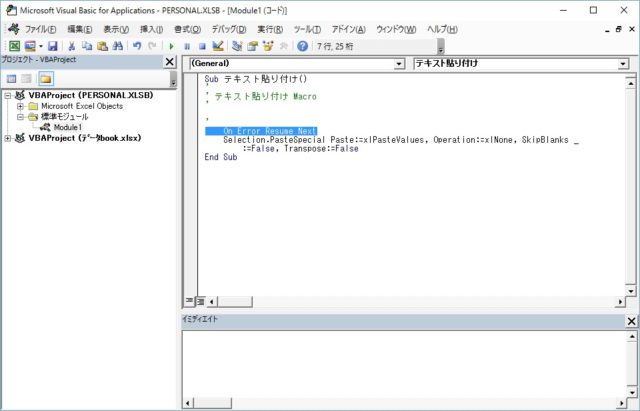The image size is (640, 411).
Task: Open Find with the binoculars icon
Action: [x=118, y=46]
